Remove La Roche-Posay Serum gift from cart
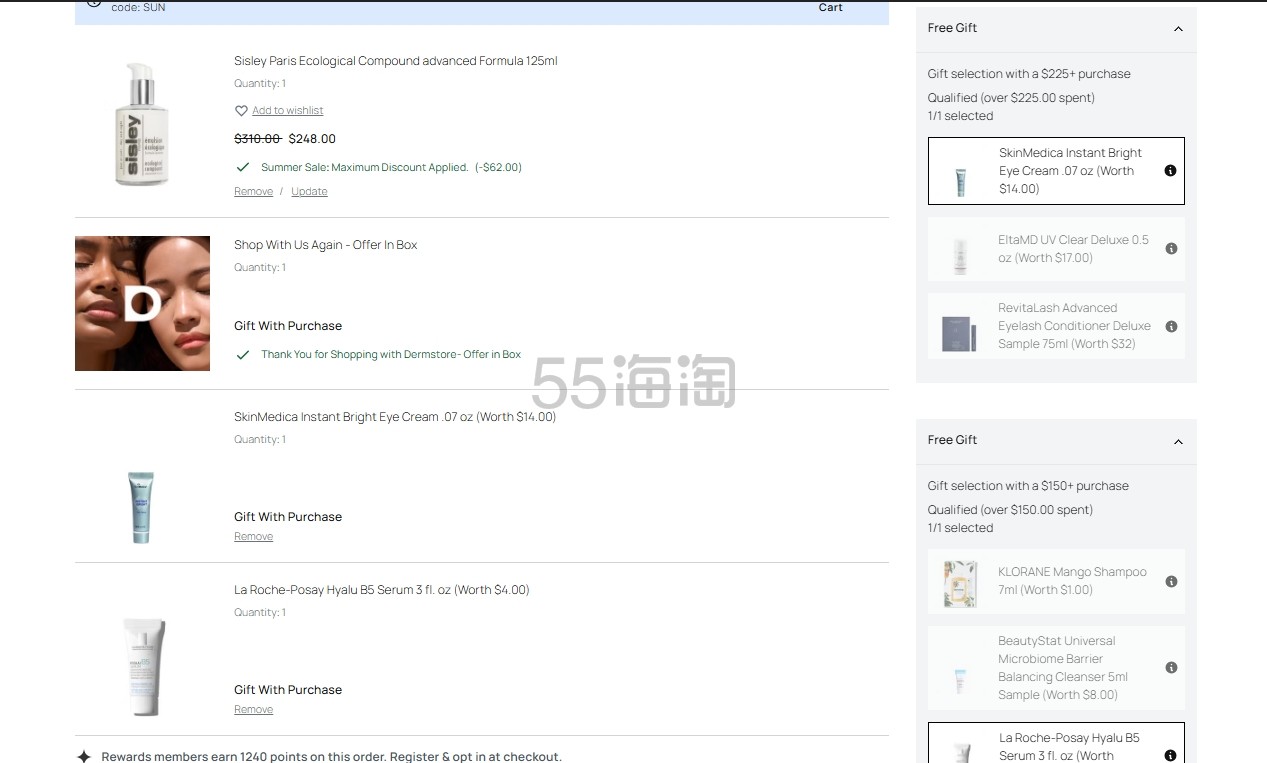This screenshot has height=763, width=1267. [253, 710]
